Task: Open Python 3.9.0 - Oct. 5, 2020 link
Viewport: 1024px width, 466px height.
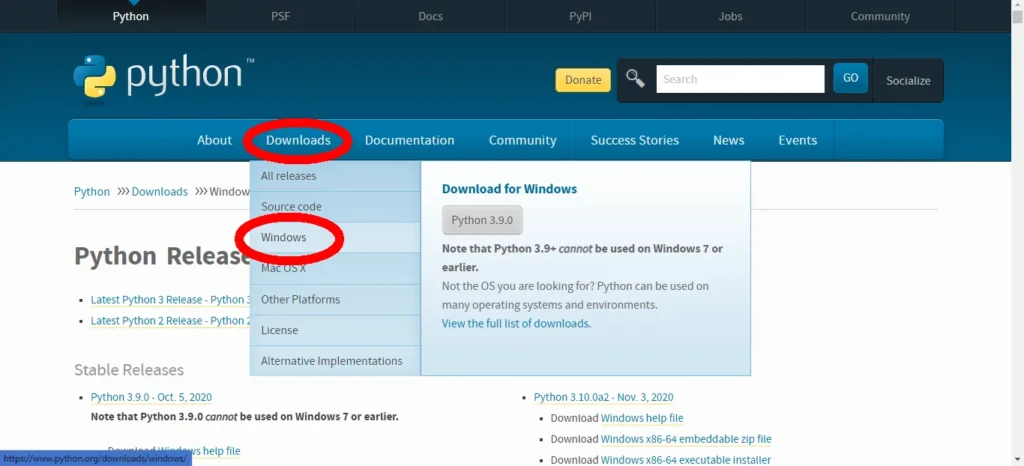Action: coord(152,397)
